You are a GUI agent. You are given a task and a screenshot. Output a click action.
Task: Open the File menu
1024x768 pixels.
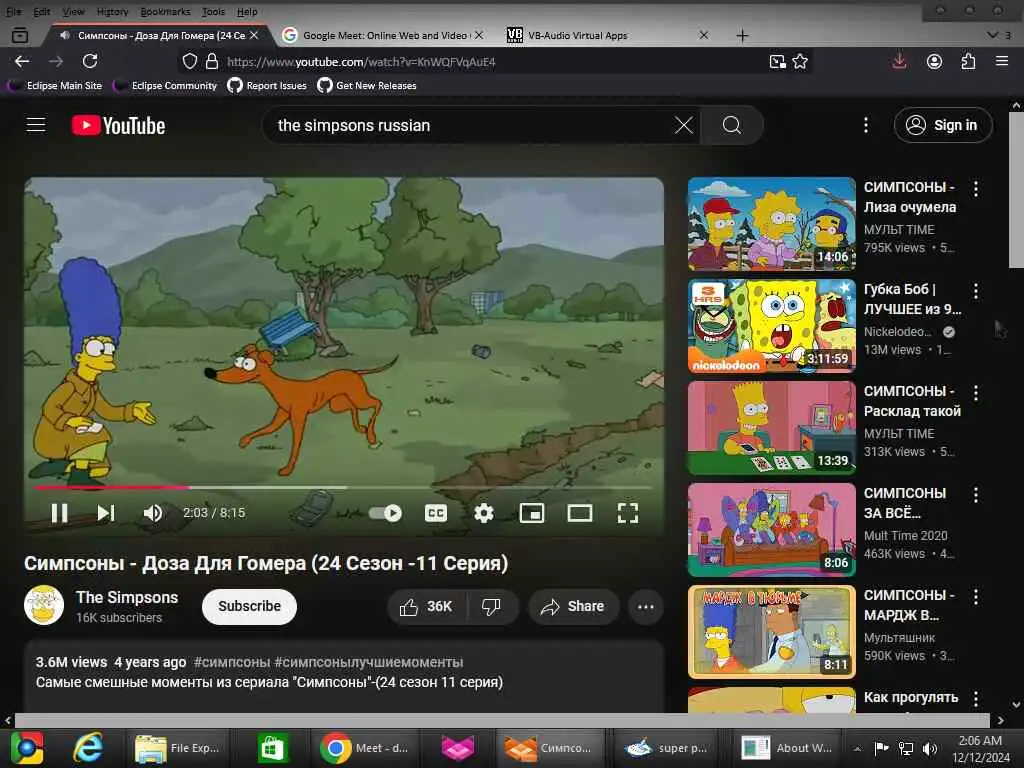(x=13, y=11)
